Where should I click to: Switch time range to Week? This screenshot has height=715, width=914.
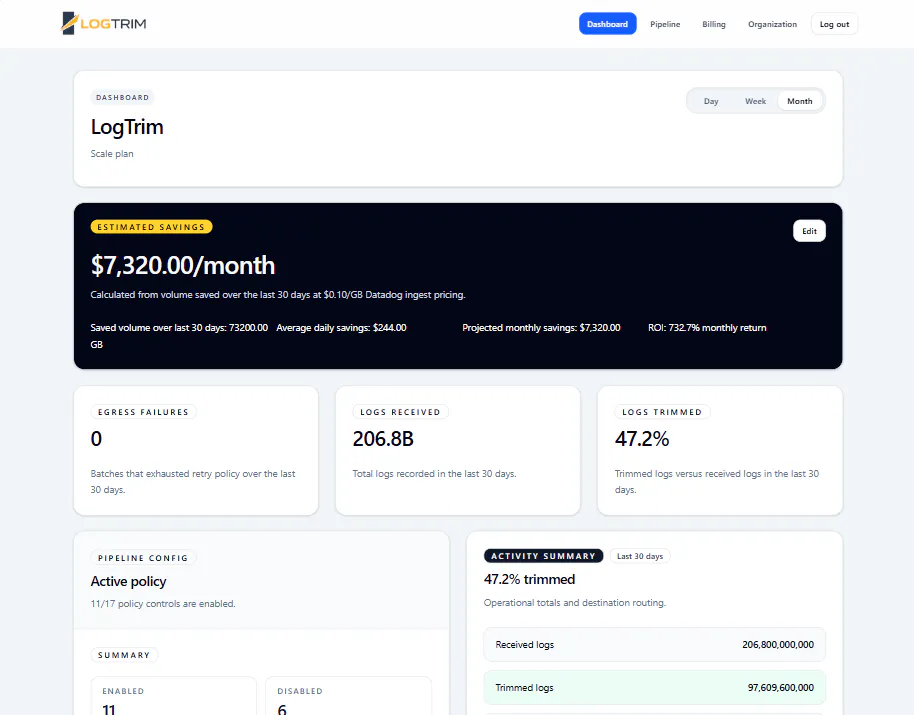[755, 101]
